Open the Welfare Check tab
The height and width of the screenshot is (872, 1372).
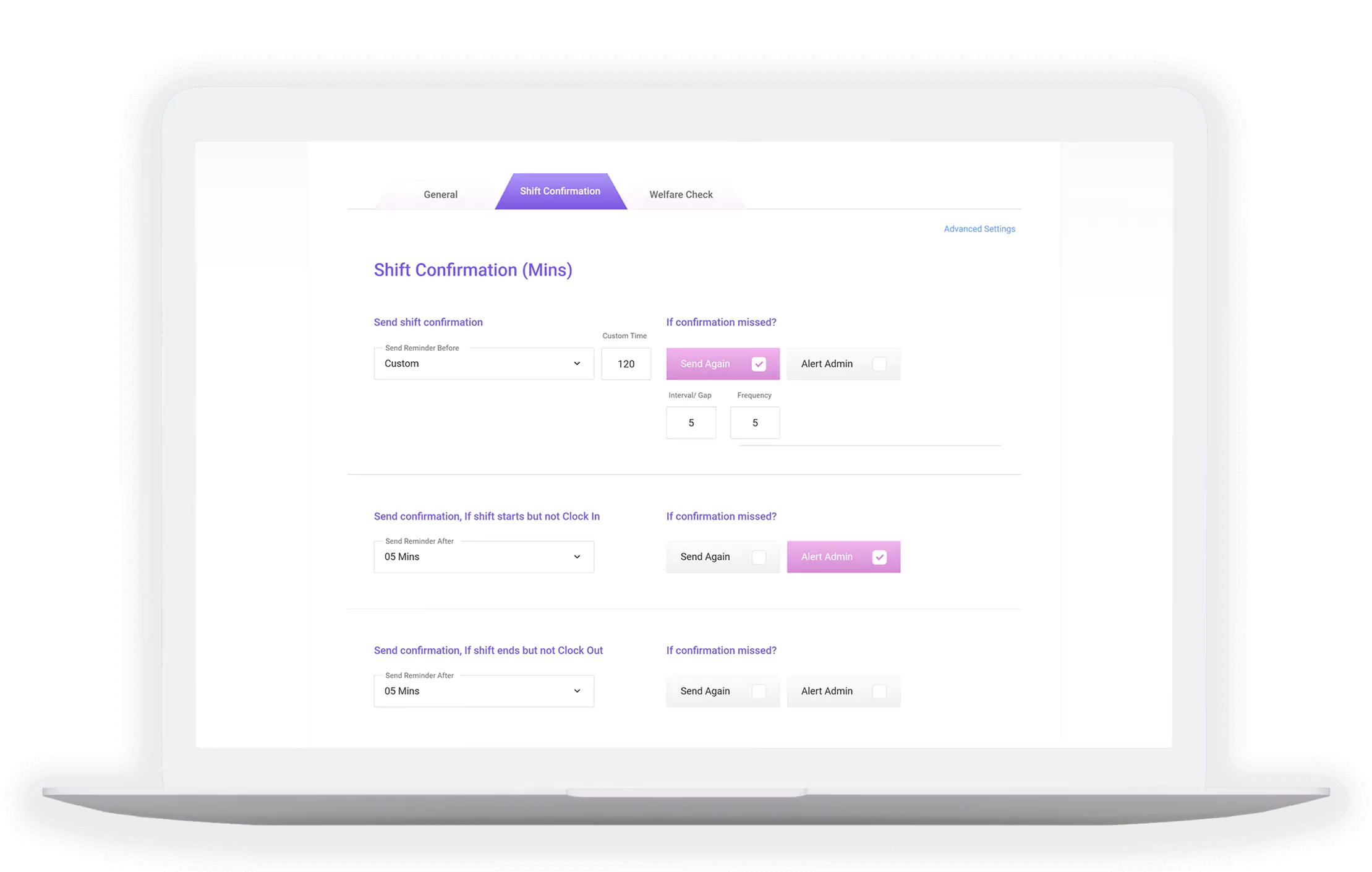pyautogui.click(x=681, y=194)
